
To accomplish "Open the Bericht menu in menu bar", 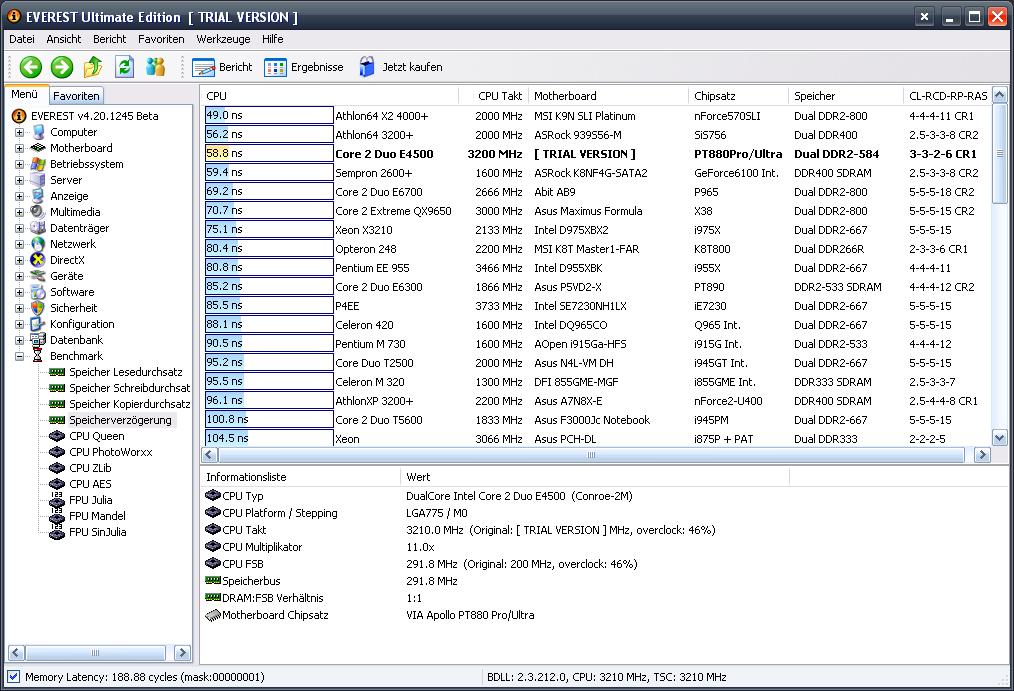I will point(109,39).
